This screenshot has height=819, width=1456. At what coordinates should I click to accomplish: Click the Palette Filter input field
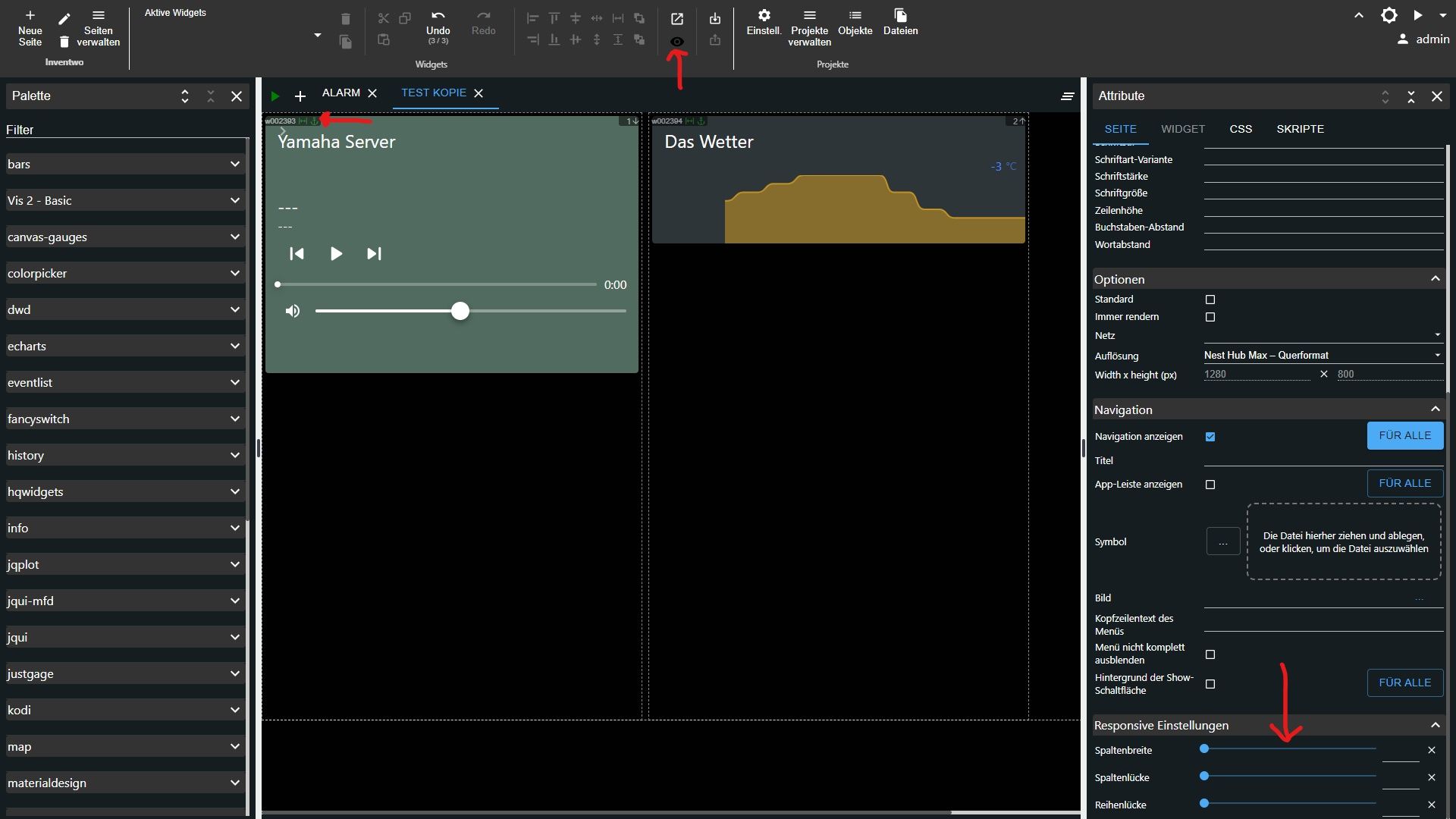(x=127, y=130)
